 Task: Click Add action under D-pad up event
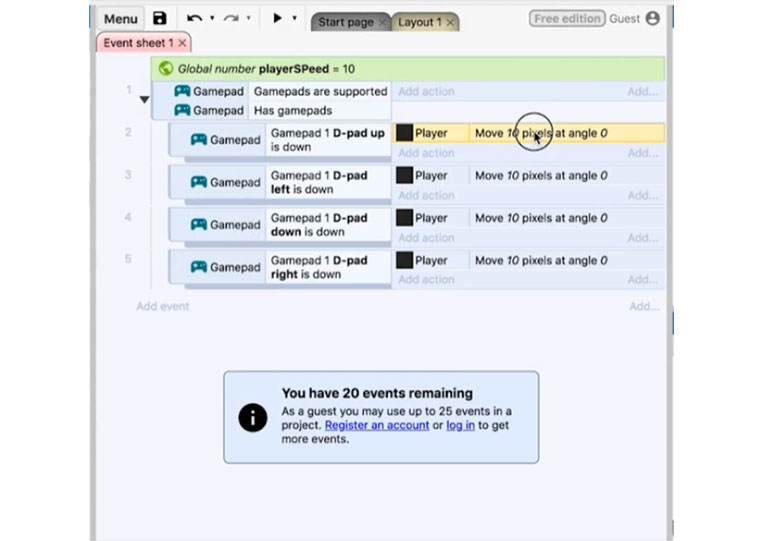pos(426,153)
